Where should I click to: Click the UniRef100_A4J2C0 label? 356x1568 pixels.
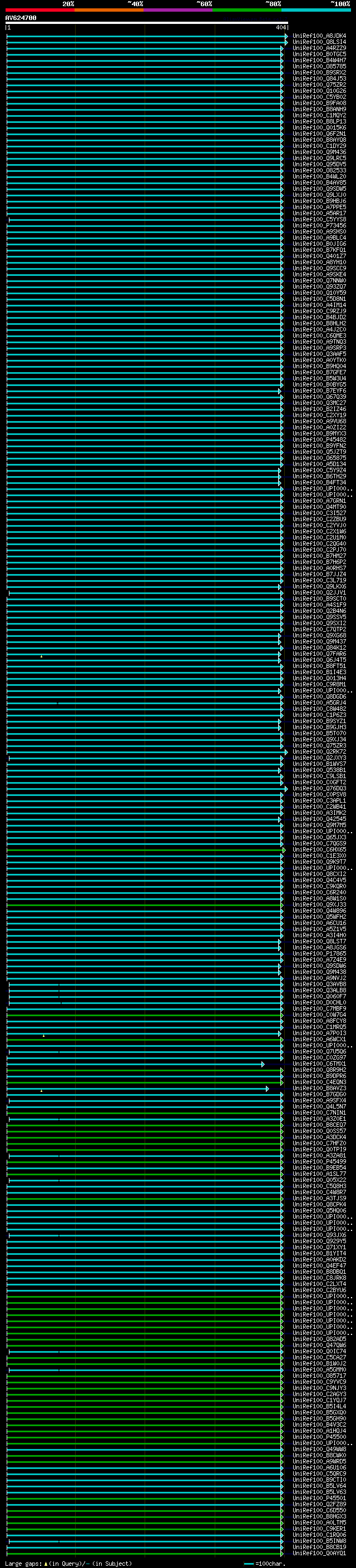tap(319, 330)
